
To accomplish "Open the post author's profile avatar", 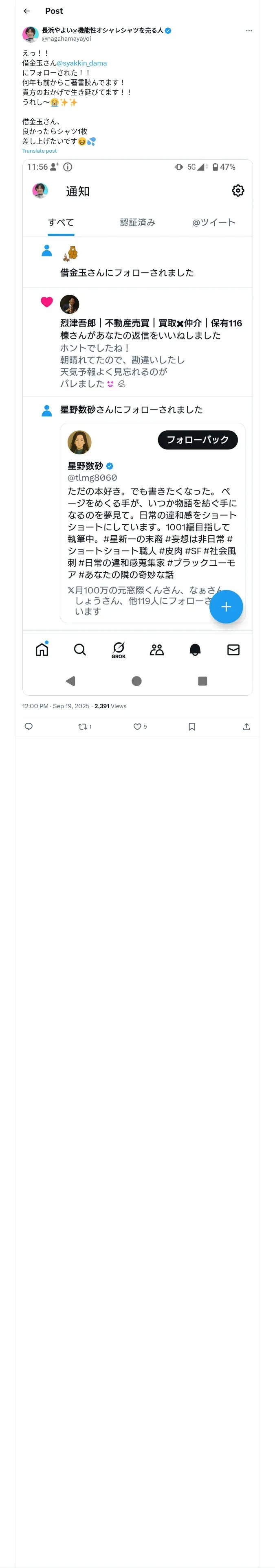I will [x=31, y=34].
